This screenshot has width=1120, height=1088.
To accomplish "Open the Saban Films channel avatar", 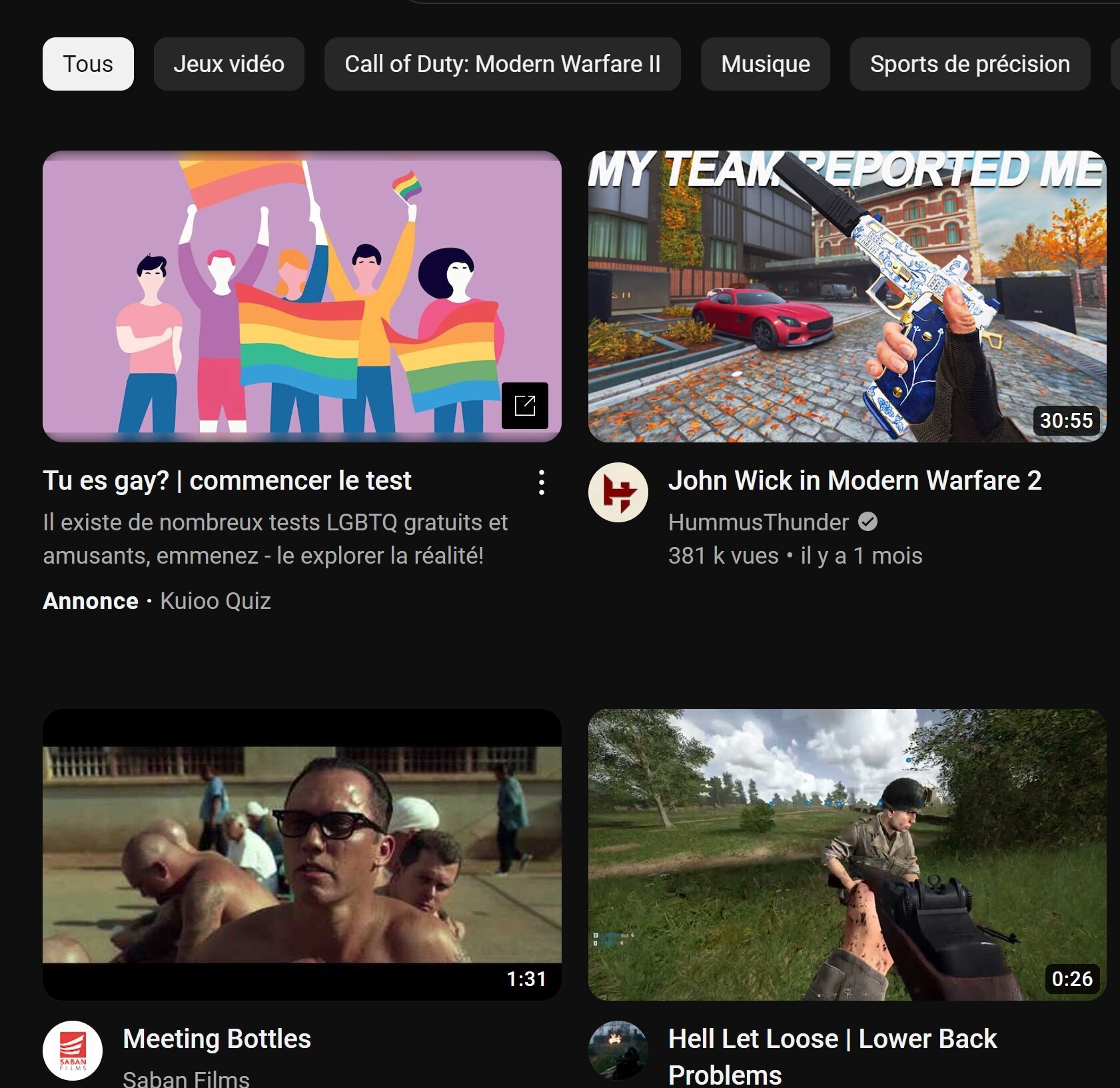I will [73, 1051].
